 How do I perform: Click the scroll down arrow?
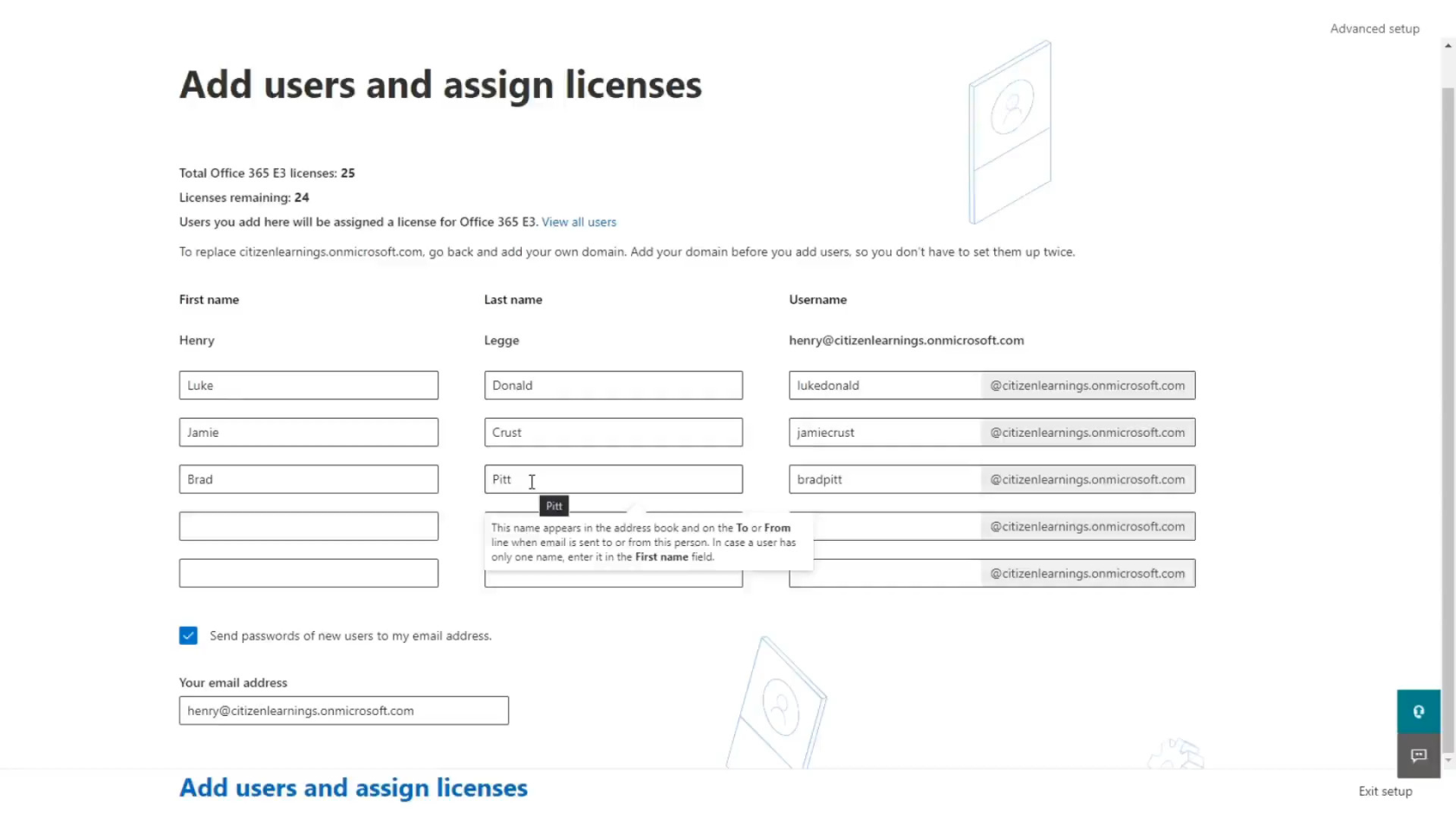point(1448,760)
